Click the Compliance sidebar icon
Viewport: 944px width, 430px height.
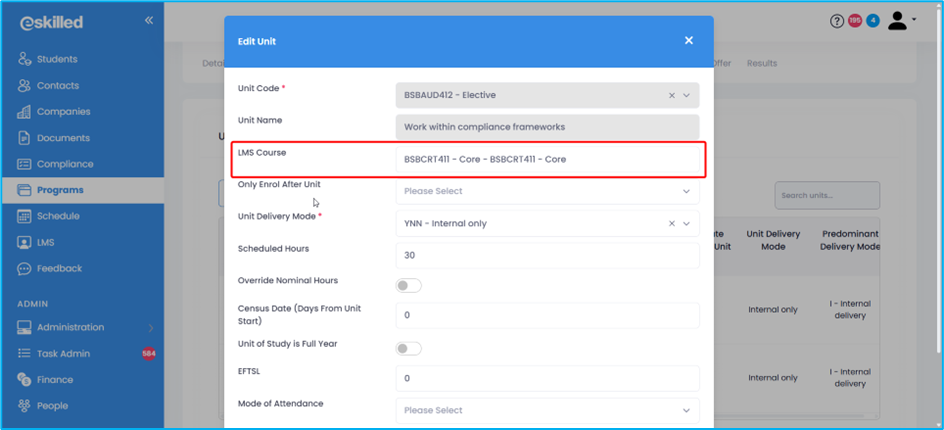tap(24, 164)
